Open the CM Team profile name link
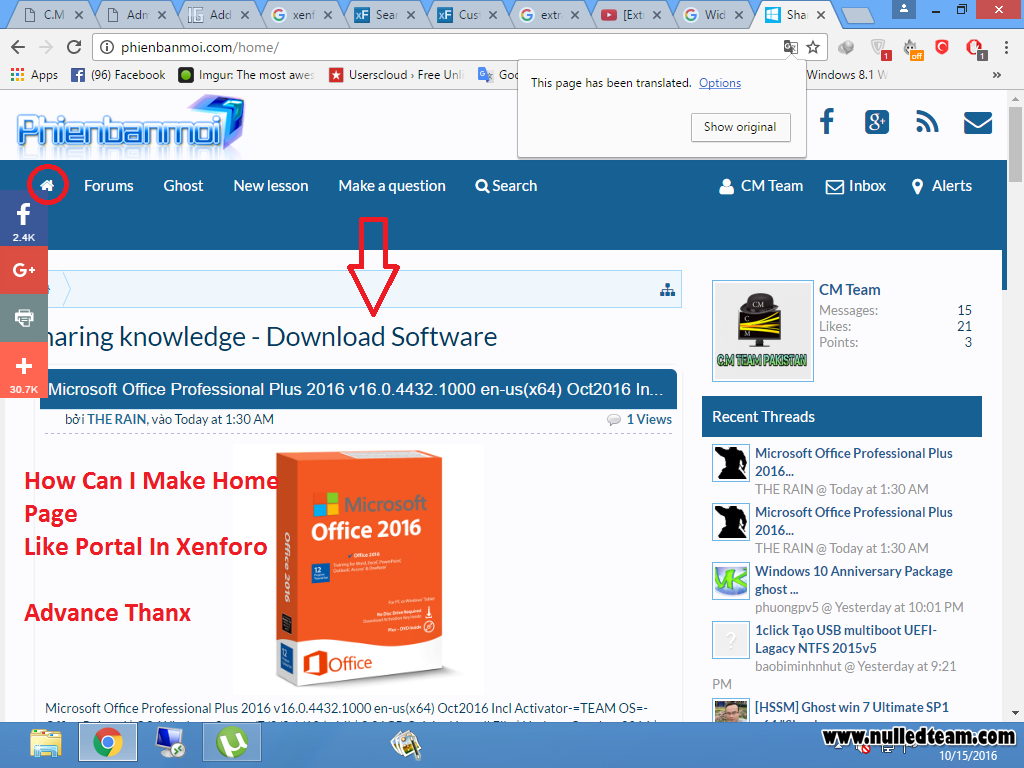This screenshot has width=1024, height=768. [x=850, y=290]
